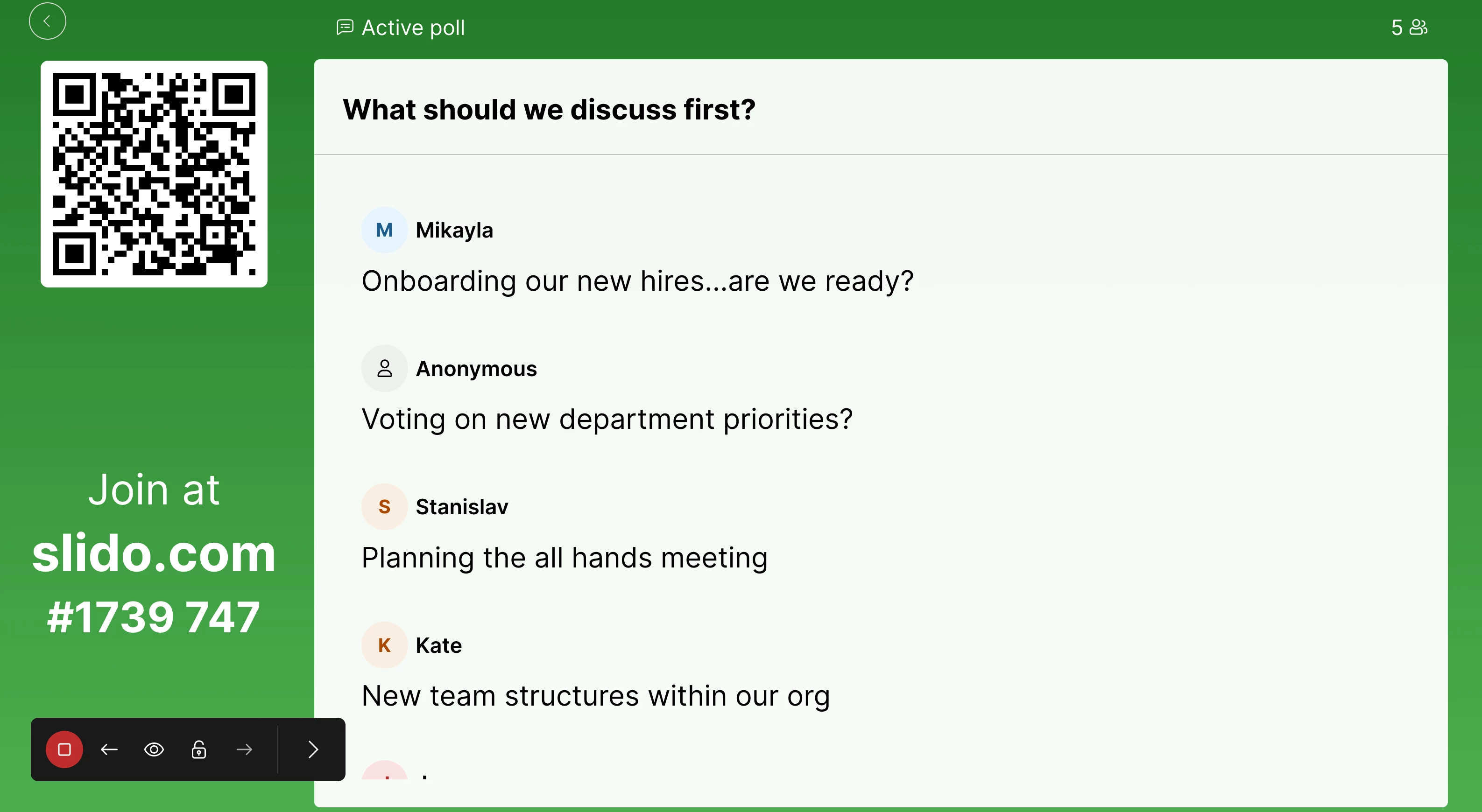Click Kate's avatar

(x=384, y=645)
